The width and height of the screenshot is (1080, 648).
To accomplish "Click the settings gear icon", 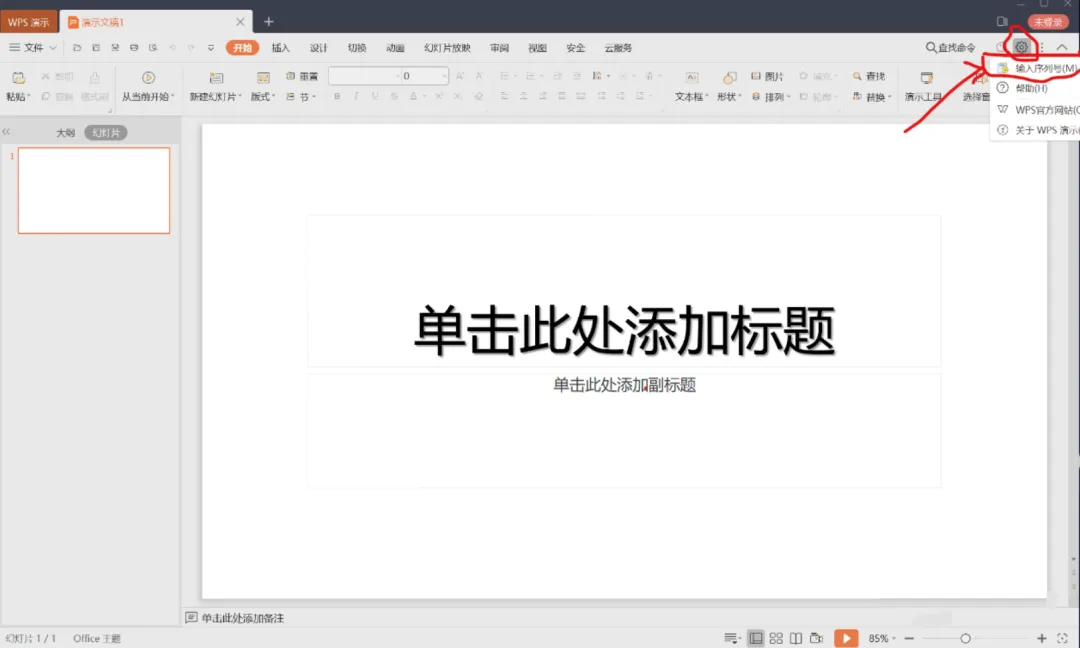I will coord(1021,48).
